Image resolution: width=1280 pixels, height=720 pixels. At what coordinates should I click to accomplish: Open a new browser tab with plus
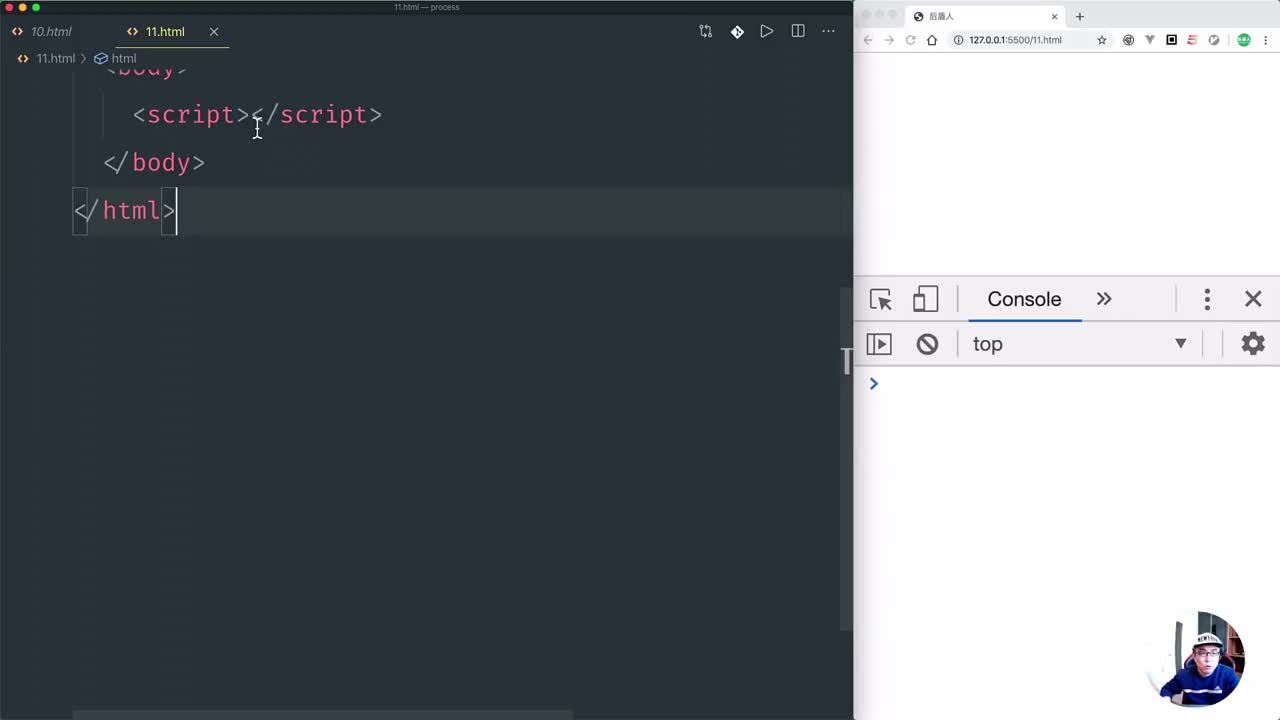pyautogui.click(x=1080, y=16)
